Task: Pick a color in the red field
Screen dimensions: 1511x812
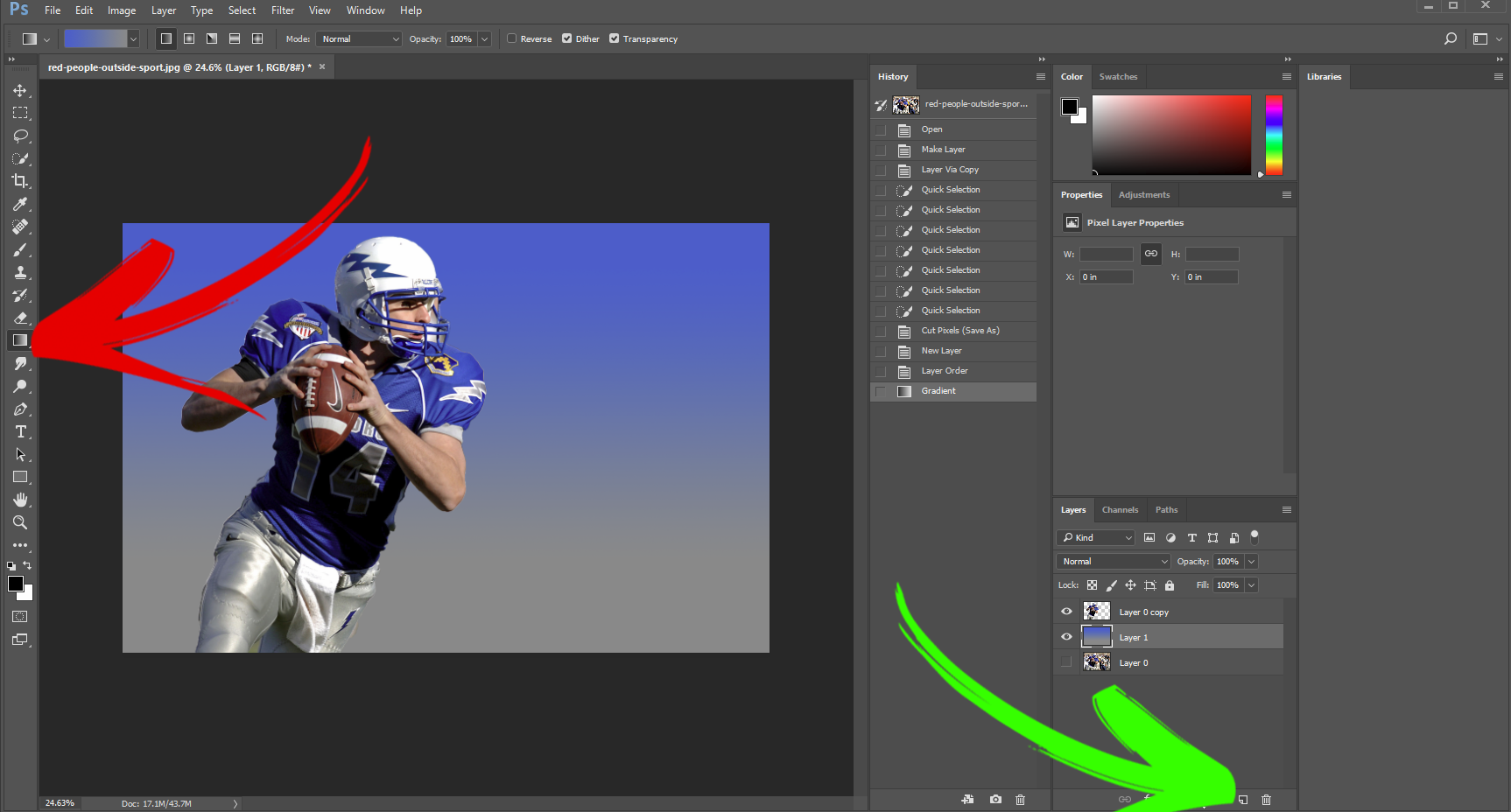Action: click(x=1171, y=135)
